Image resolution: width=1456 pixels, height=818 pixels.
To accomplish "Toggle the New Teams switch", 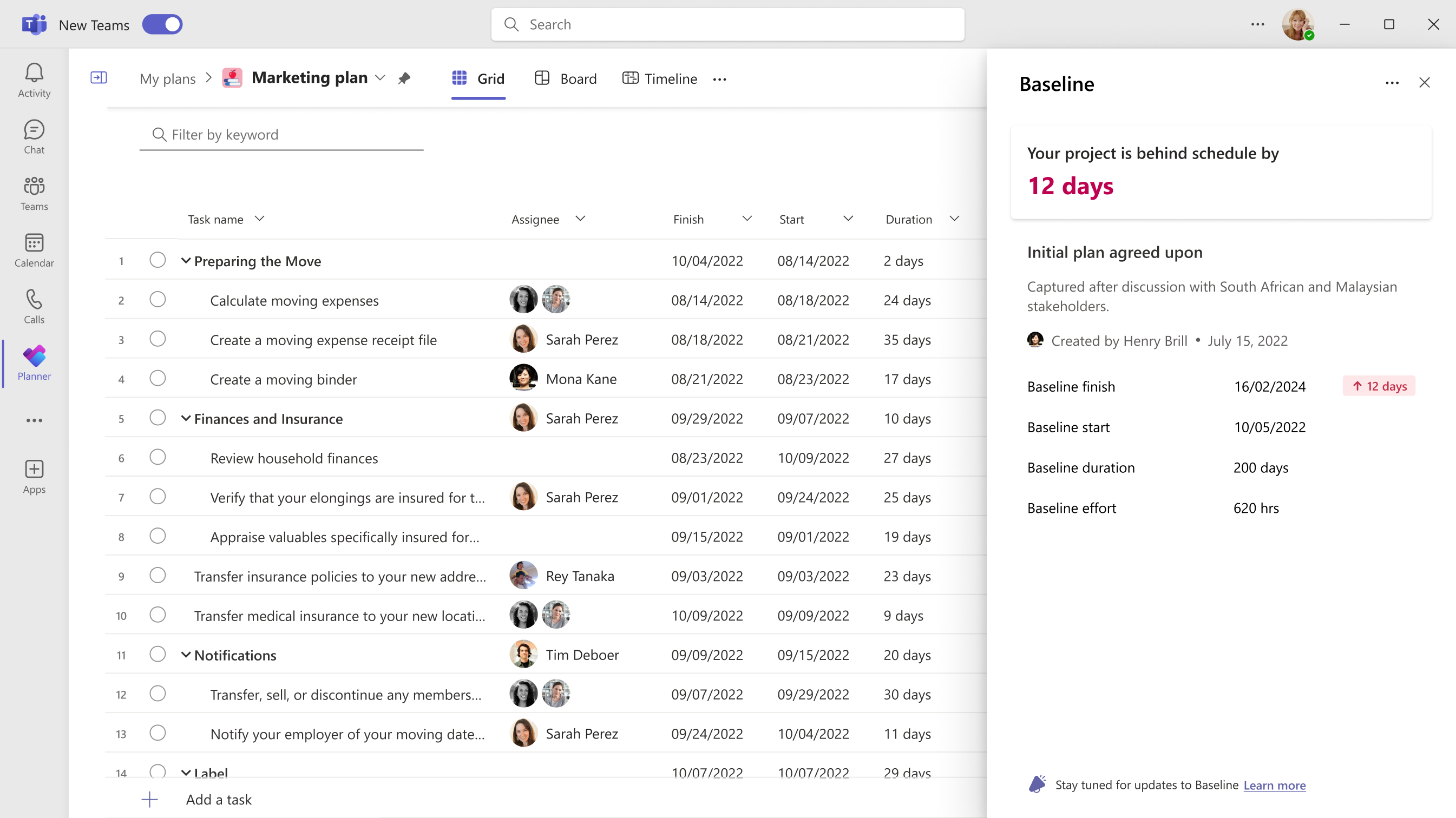I will pos(162,25).
